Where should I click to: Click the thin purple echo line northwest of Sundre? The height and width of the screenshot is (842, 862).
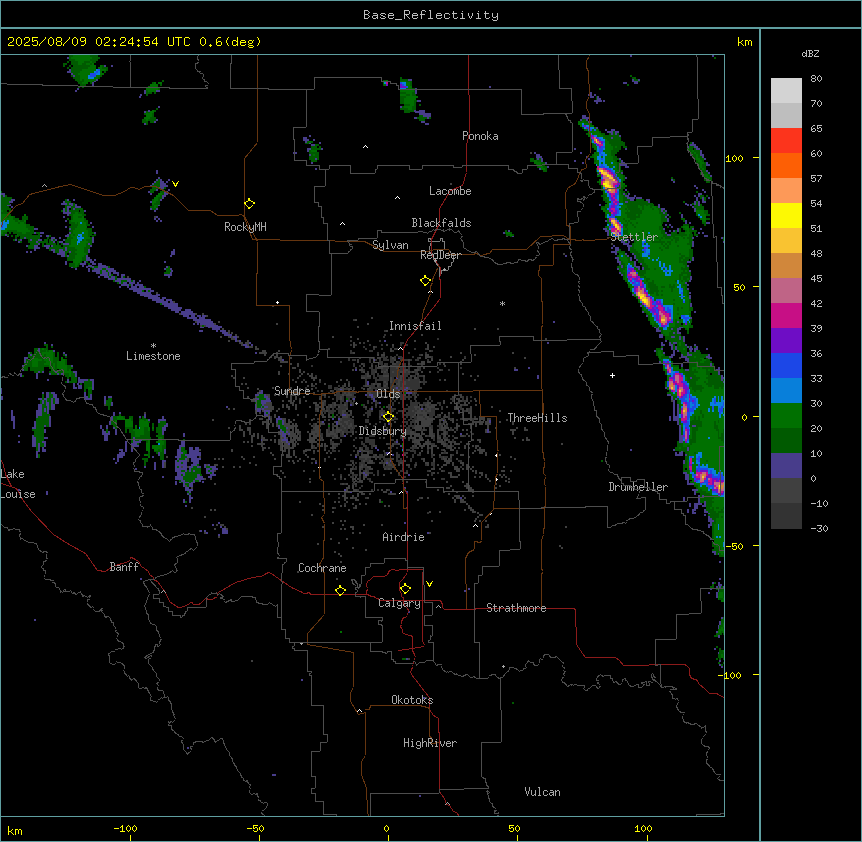(x=176, y=308)
